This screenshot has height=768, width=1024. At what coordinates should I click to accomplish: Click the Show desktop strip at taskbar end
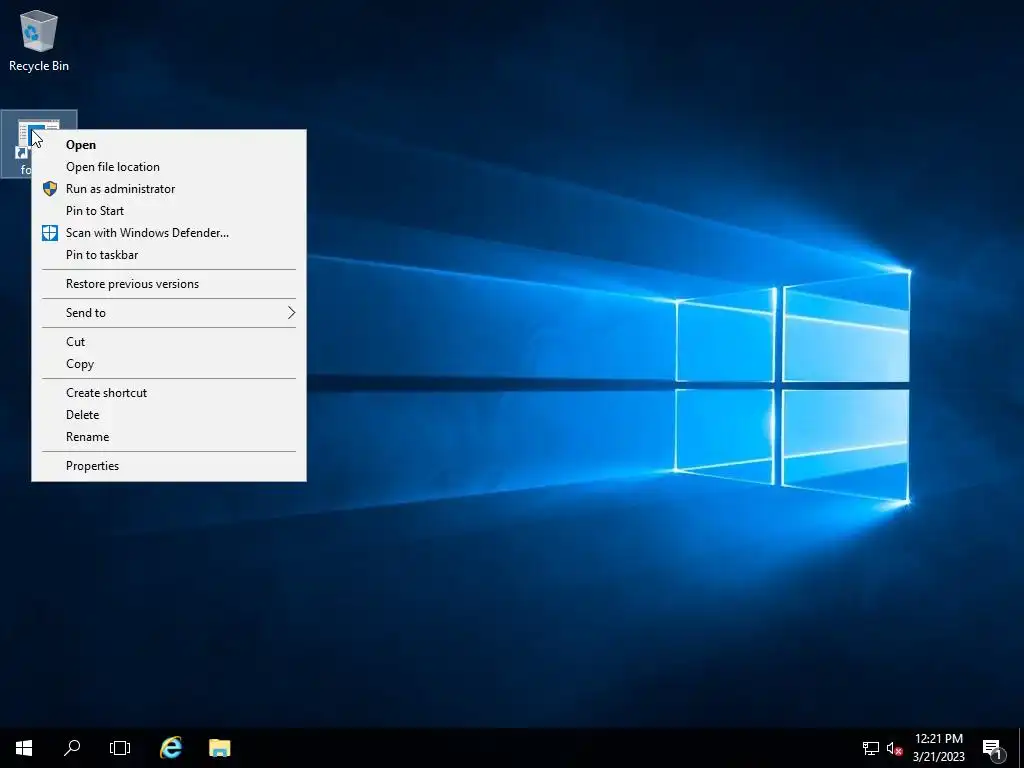tap(1021, 748)
